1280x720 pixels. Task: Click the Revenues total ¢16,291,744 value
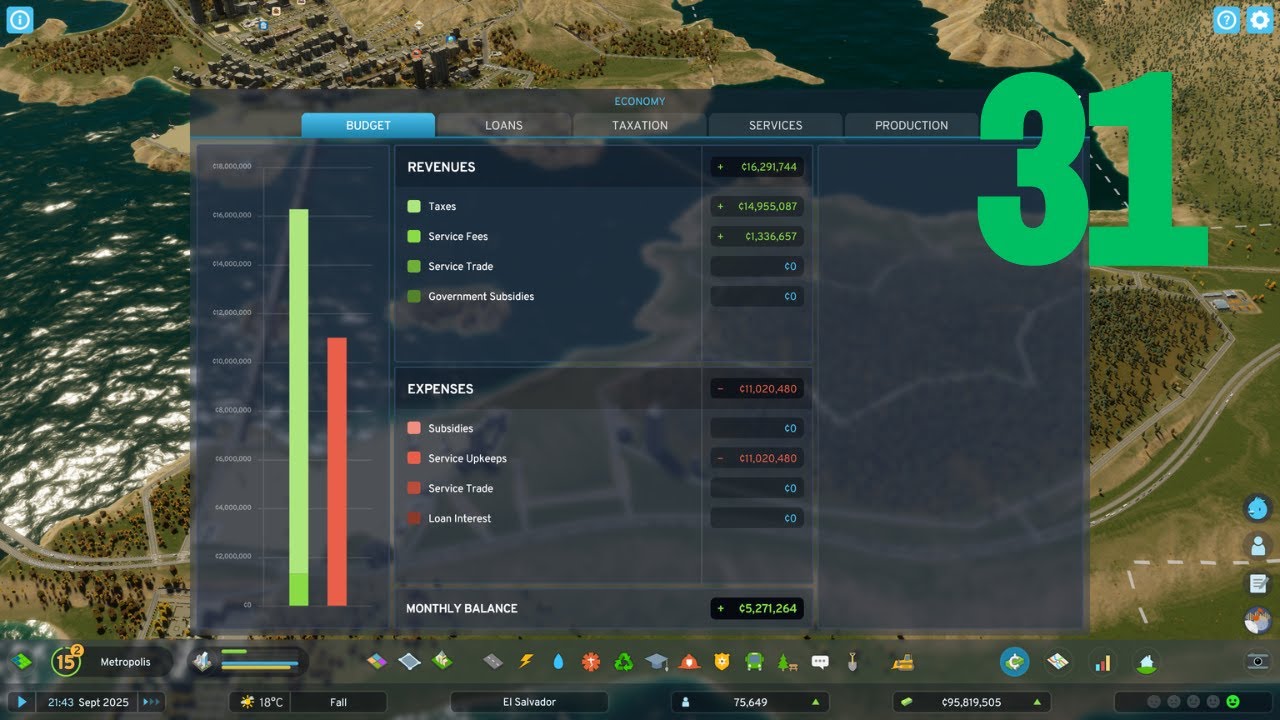coord(757,167)
